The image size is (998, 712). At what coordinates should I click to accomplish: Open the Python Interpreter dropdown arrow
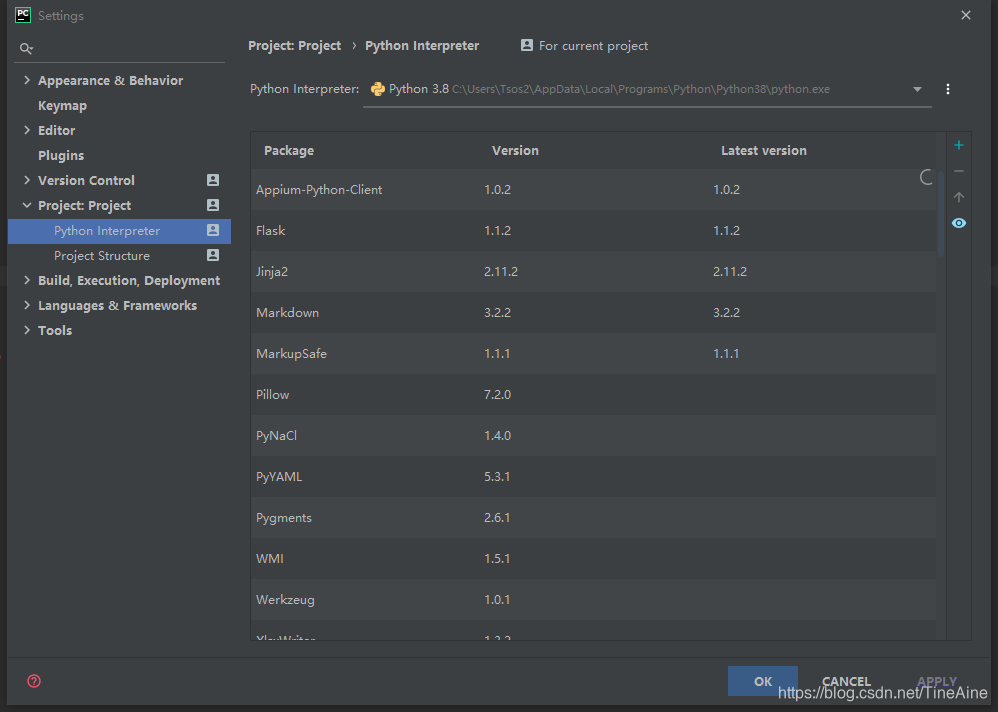click(x=917, y=89)
